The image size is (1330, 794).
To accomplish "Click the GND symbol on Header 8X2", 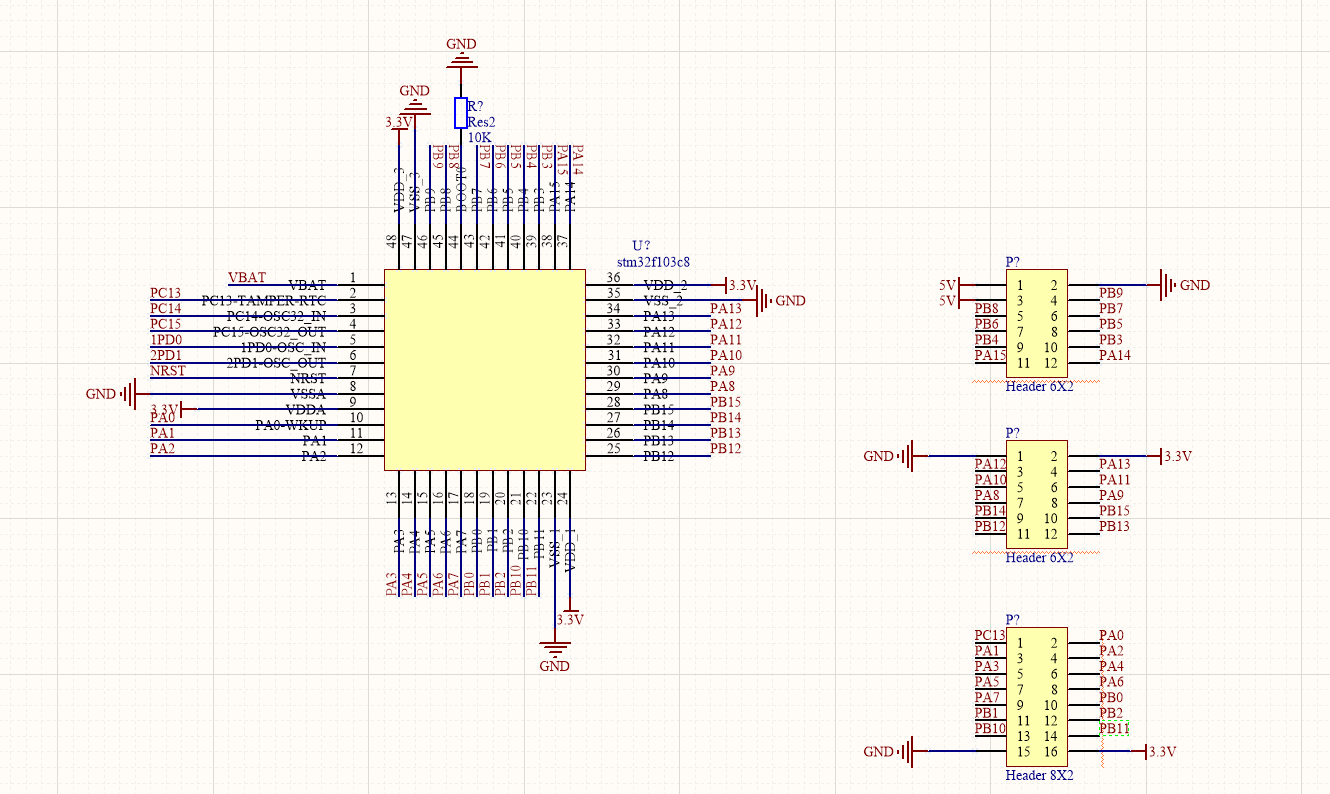I will click(889, 751).
